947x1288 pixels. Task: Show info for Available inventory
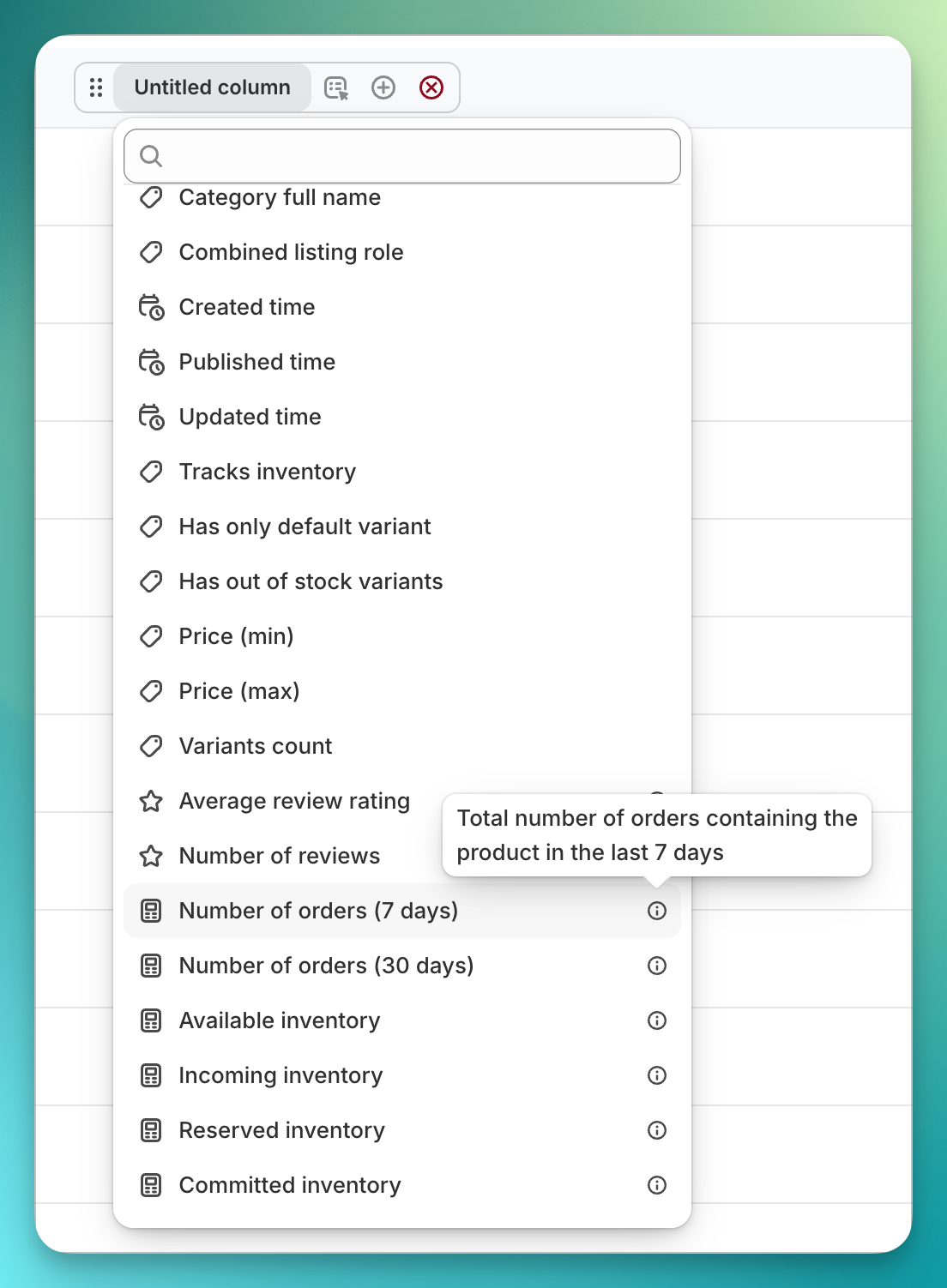click(657, 1020)
